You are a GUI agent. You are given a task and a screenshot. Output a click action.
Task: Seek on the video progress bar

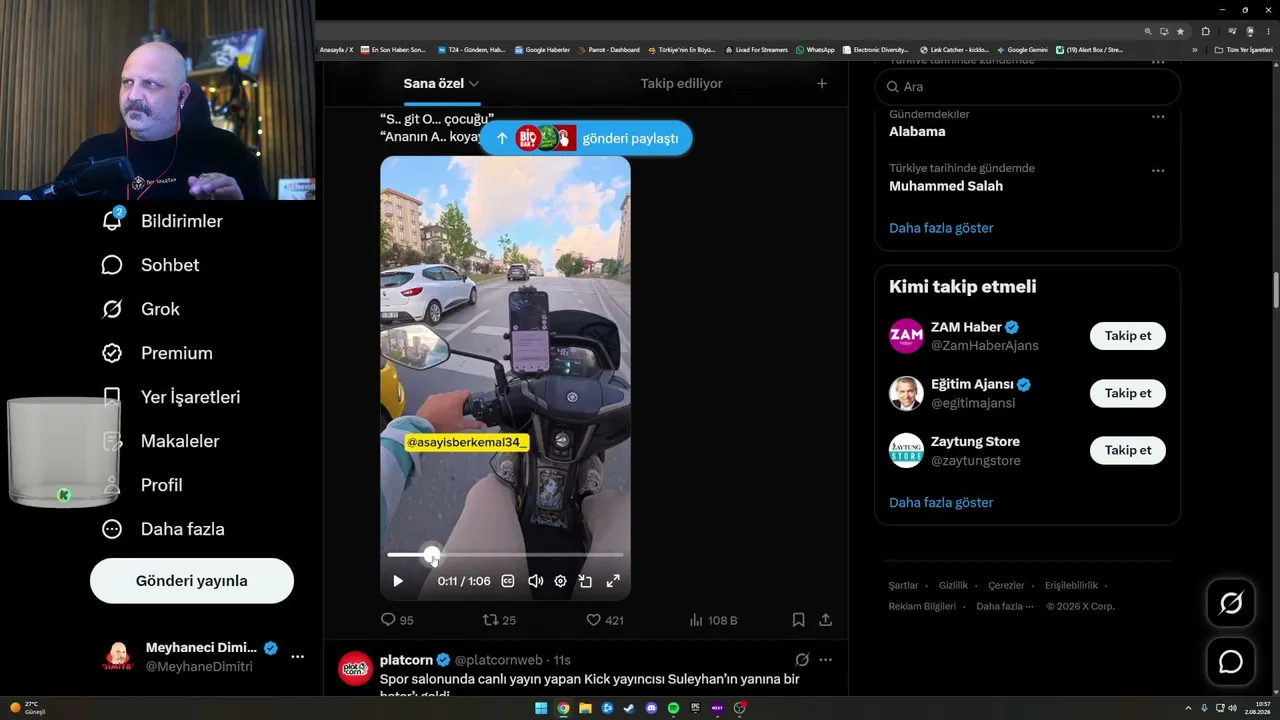coord(505,554)
